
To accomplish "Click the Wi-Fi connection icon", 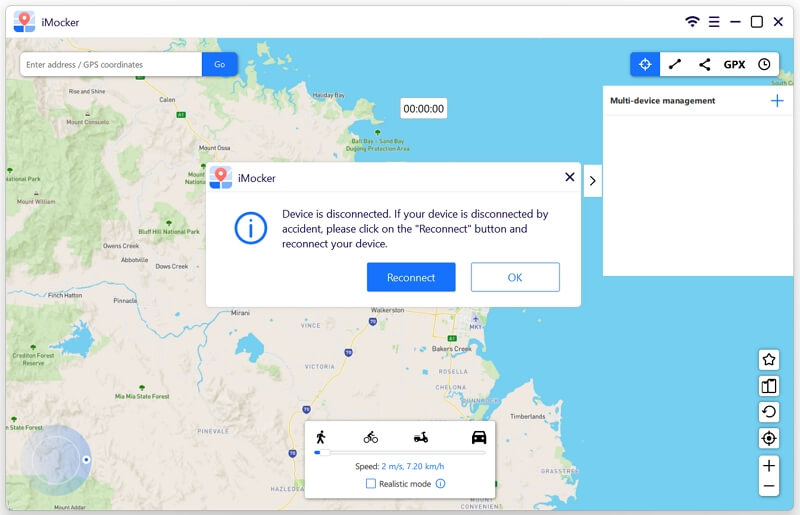I will tap(692, 21).
